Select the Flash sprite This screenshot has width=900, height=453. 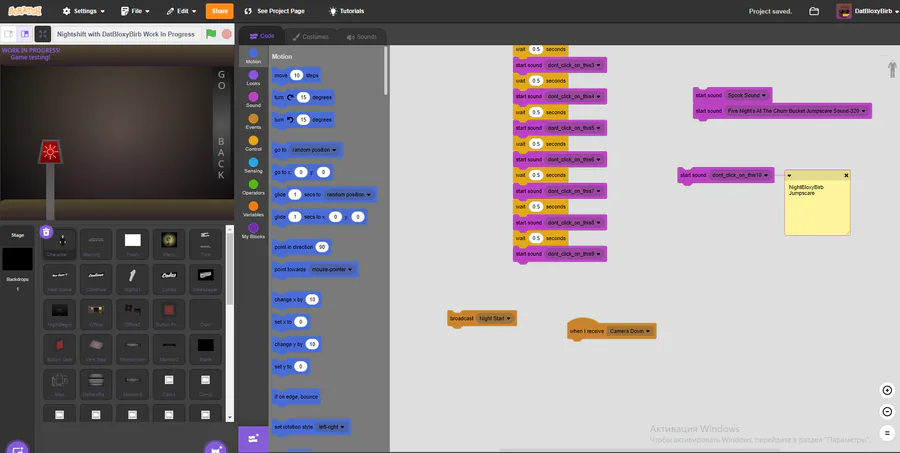tap(133, 244)
